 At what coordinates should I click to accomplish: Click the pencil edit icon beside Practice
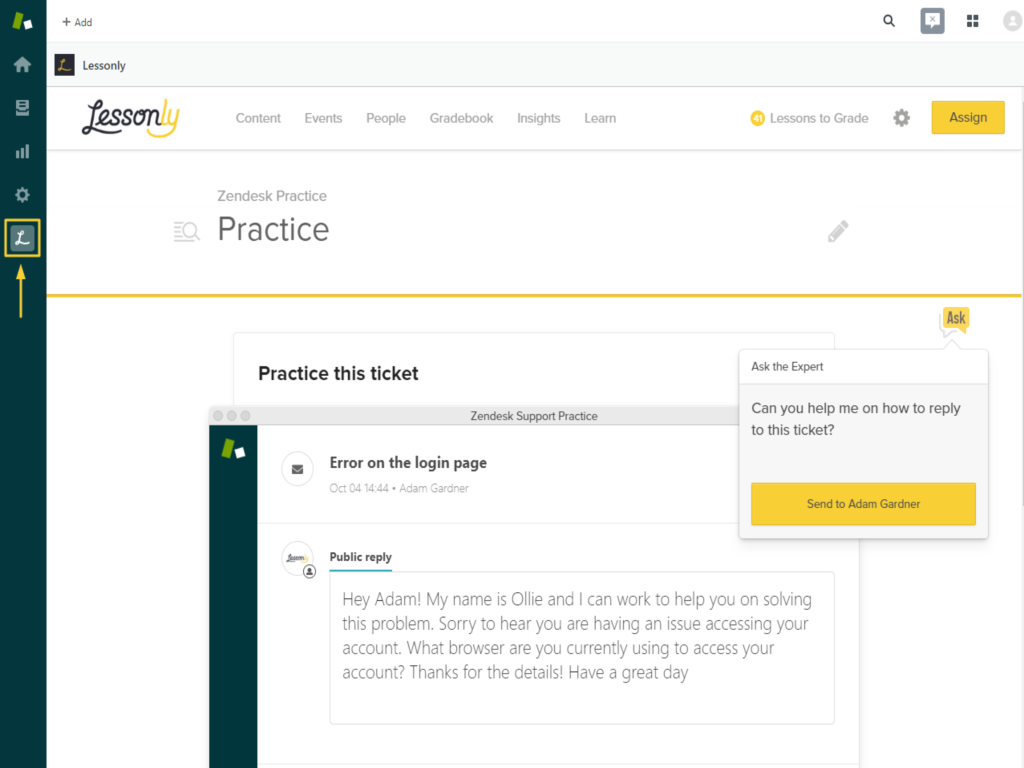[838, 232]
